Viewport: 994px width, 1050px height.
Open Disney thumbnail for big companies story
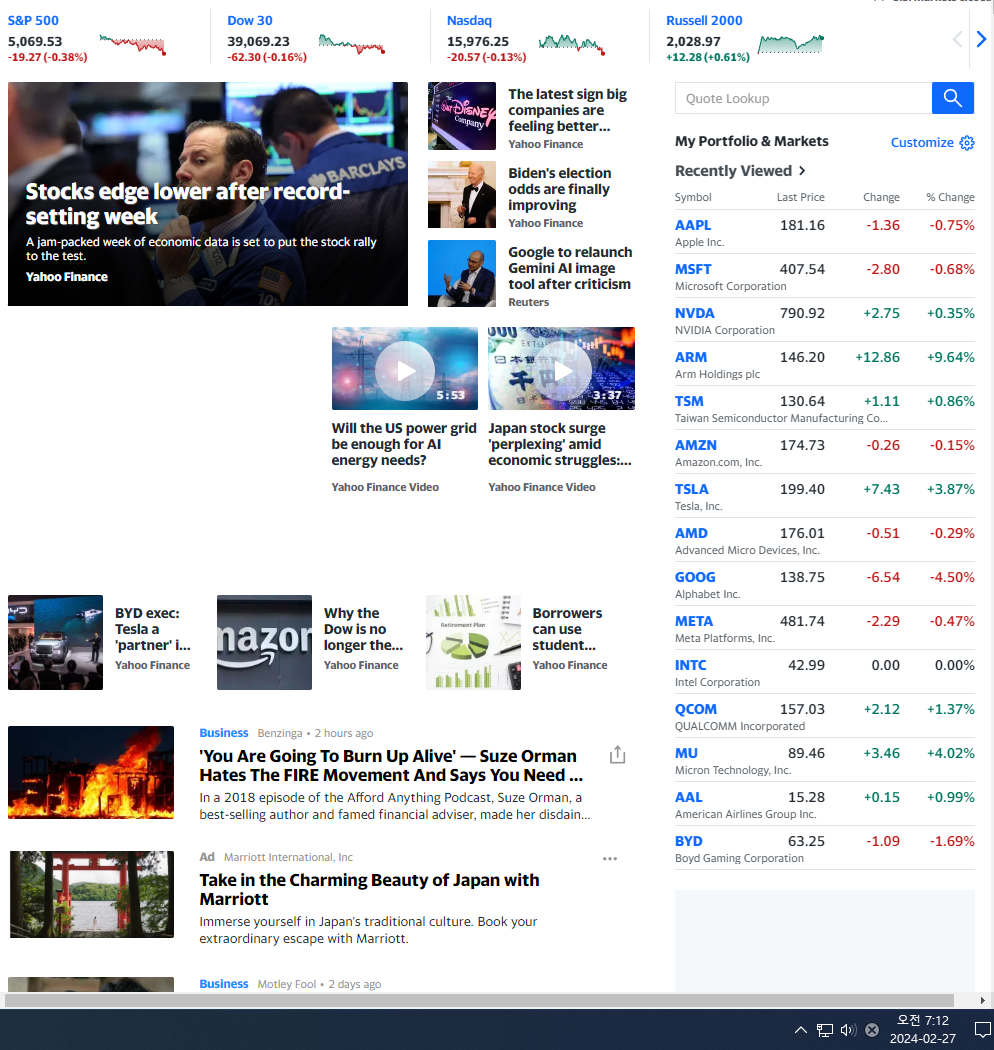point(462,116)
